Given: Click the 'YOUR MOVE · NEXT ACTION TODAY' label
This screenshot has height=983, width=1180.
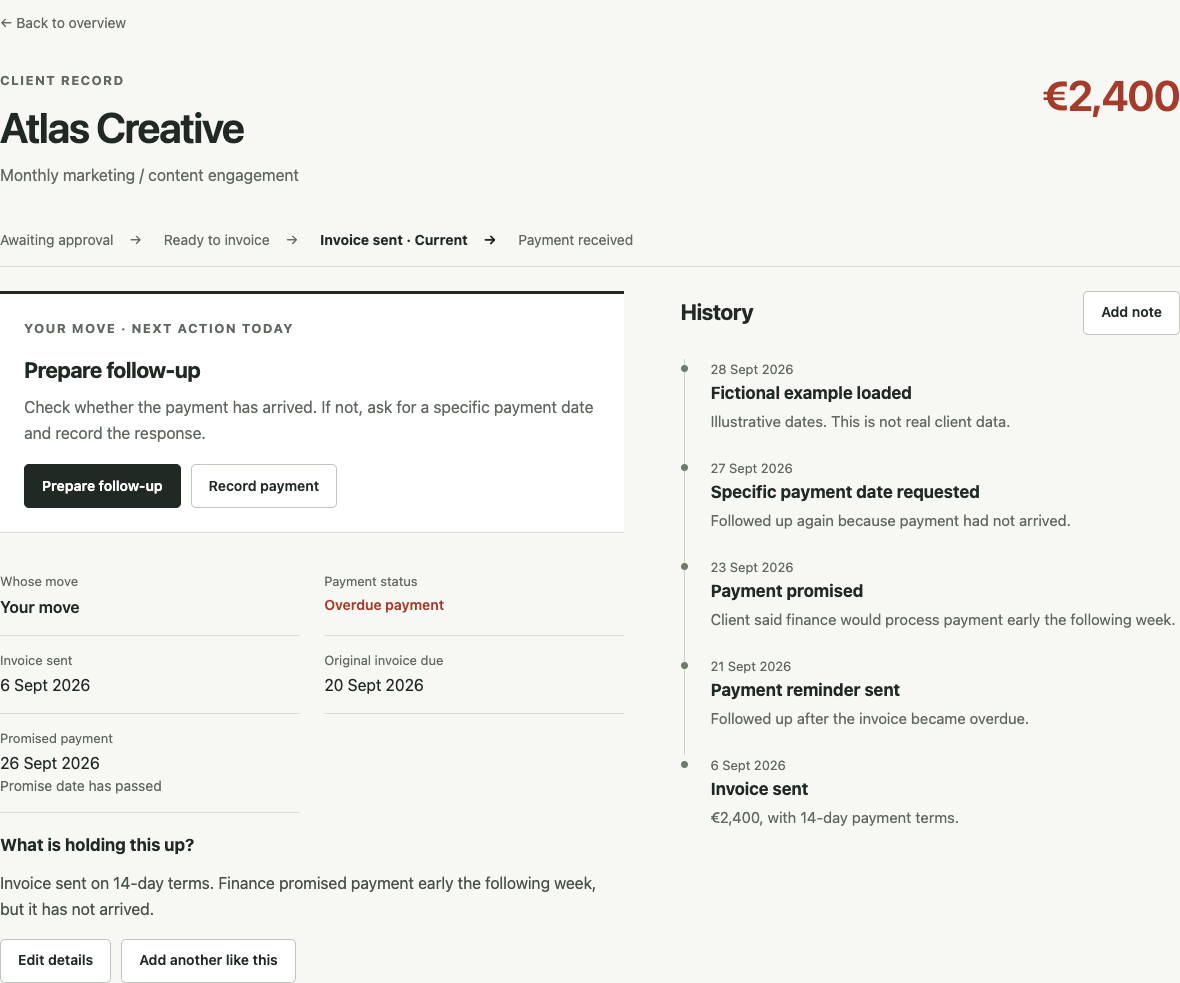Looking at the screenshot, I should pos(158,329).
